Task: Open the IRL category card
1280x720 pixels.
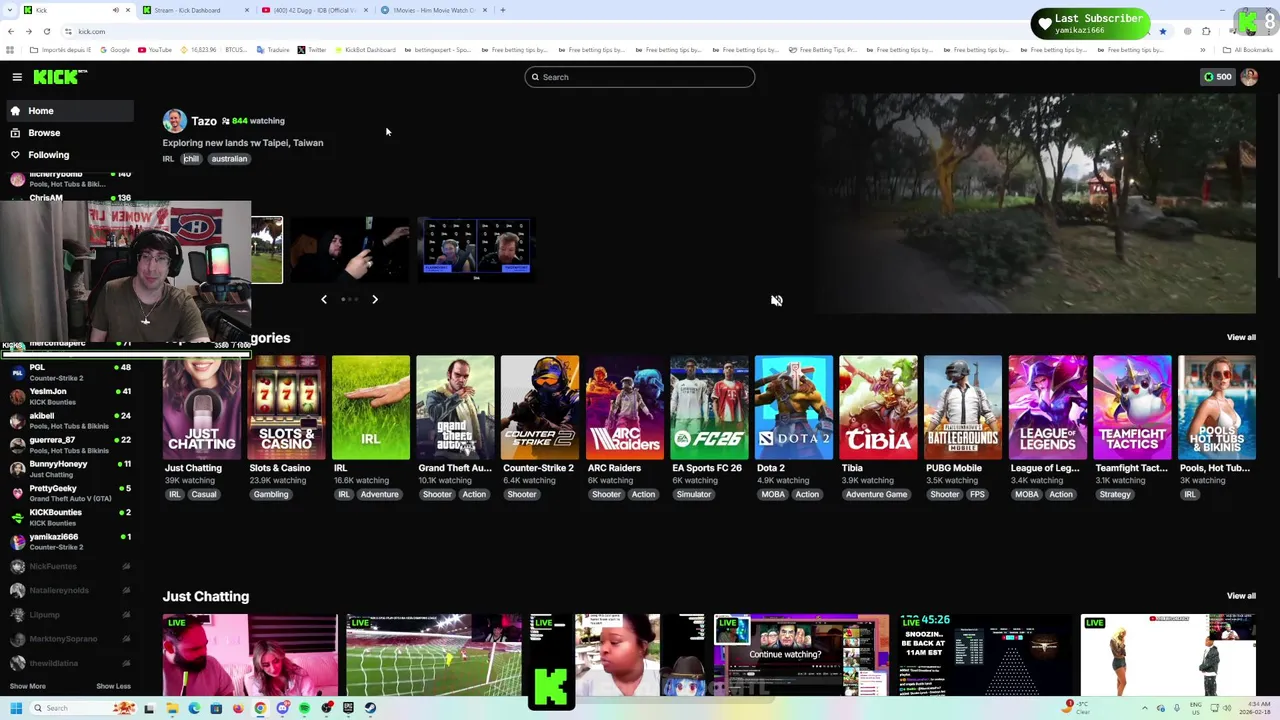Action: coord(371,408)
